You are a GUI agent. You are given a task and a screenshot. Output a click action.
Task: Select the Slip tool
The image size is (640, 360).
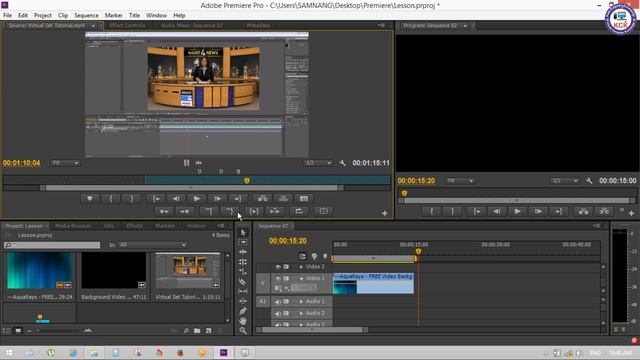pos(243,291)
